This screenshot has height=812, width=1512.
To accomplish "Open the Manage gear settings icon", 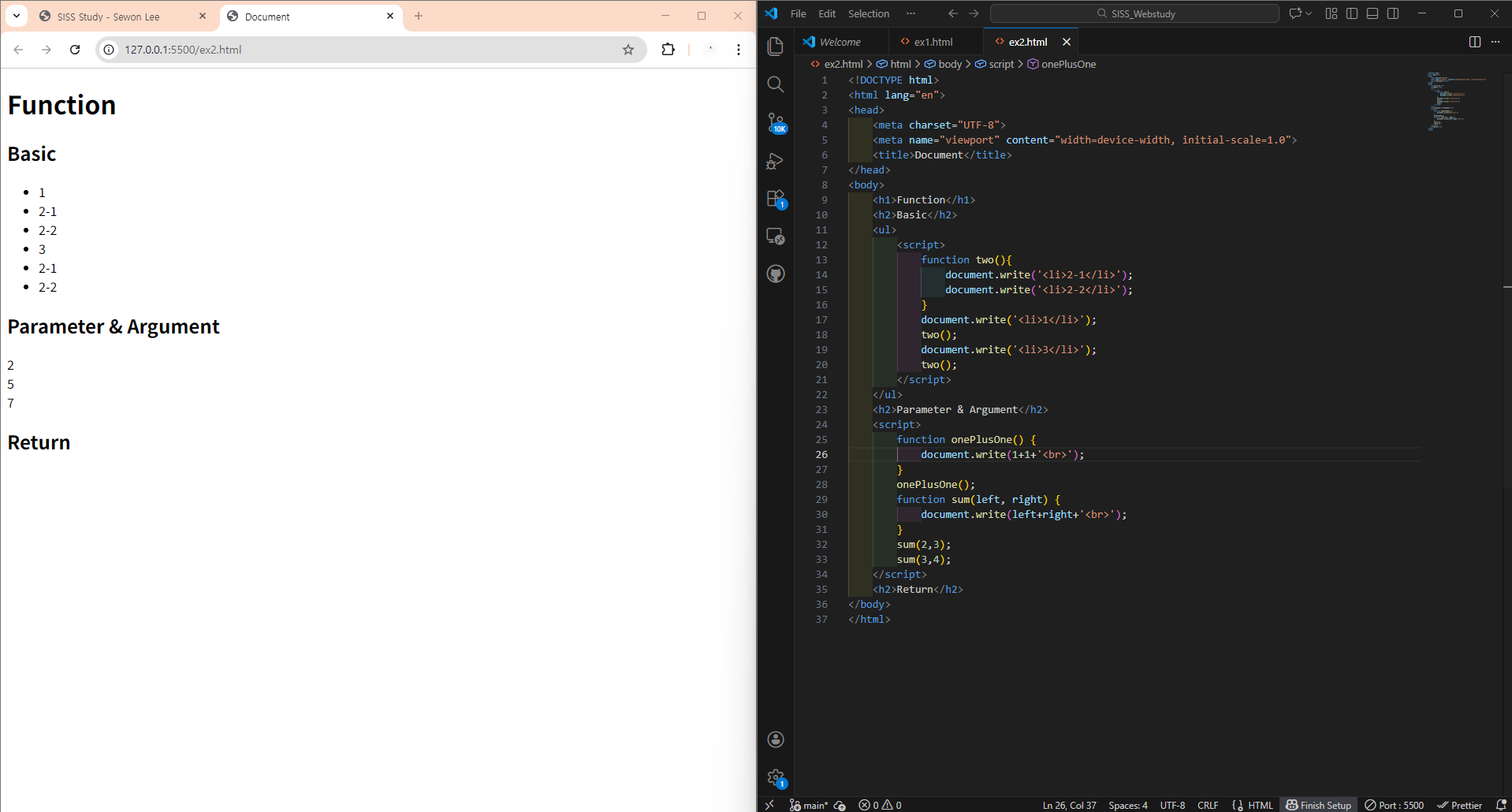I will click(776, 777).
